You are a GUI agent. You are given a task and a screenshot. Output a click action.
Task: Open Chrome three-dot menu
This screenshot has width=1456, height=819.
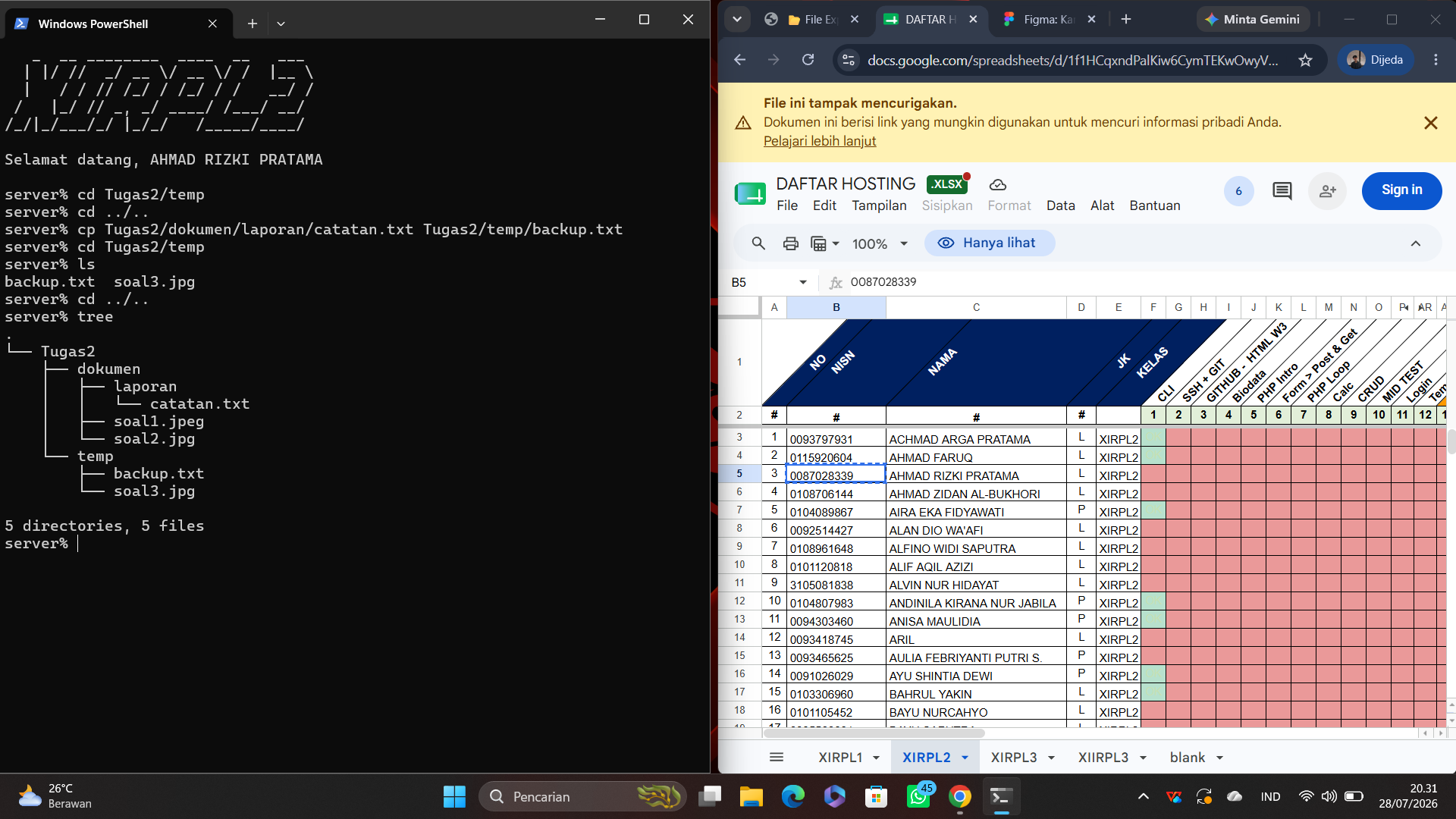(1436, 60)
